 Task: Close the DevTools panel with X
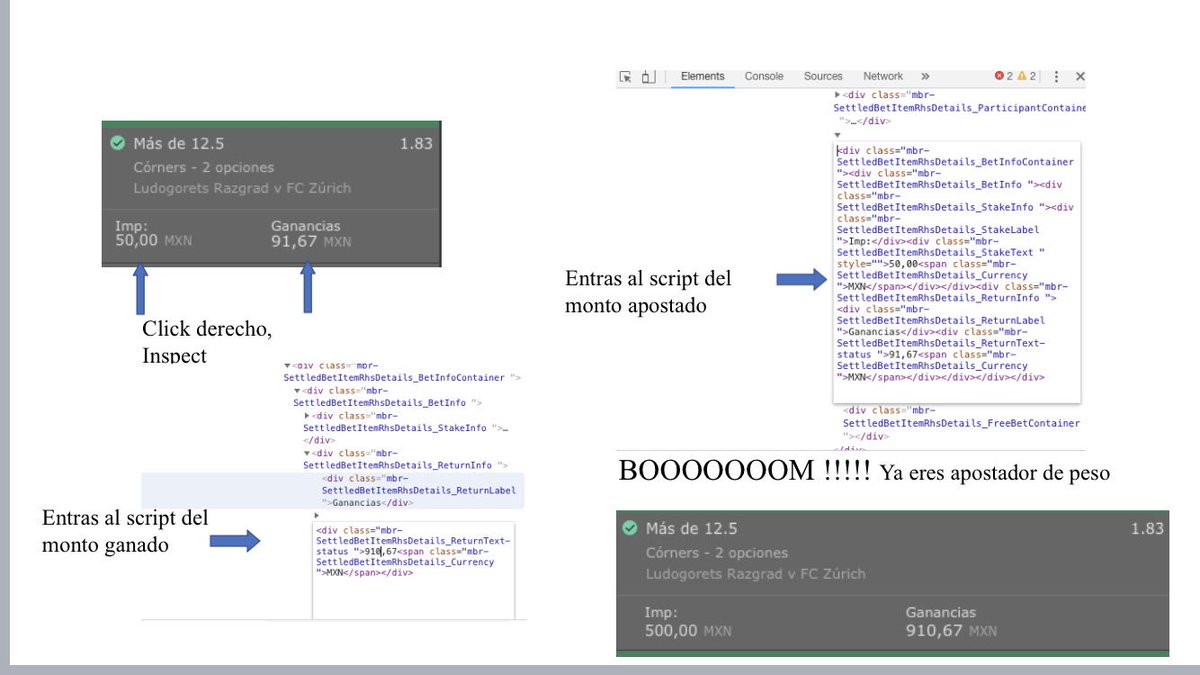tap(1080, 76)
